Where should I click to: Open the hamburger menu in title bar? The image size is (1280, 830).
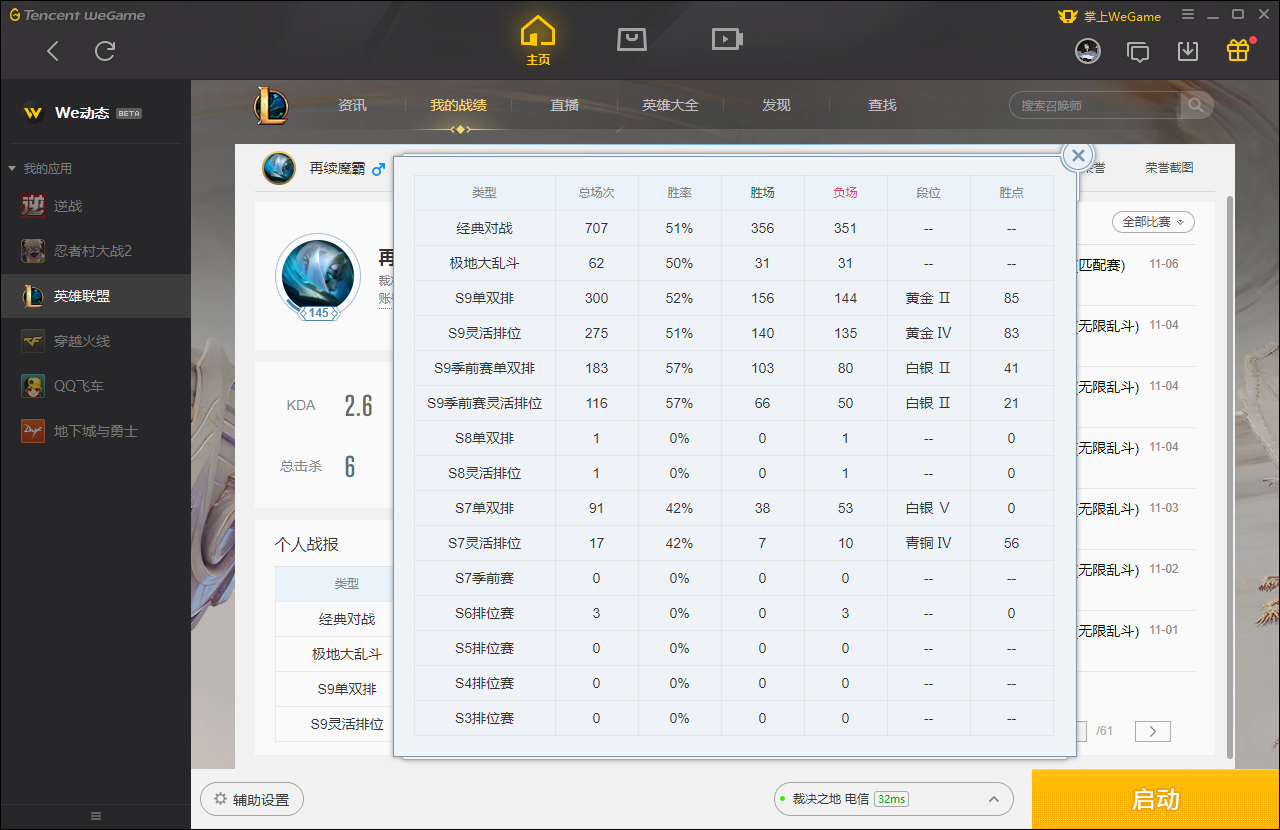click(x=1188, y=14)
